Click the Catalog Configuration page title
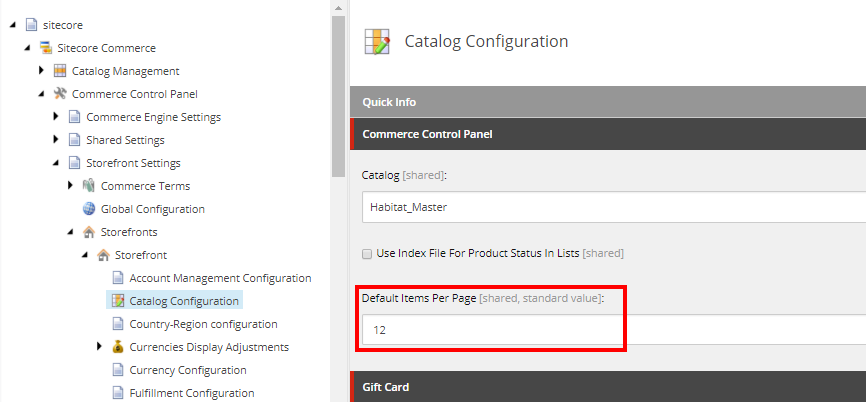Screen dimensions: 866x402 click(x=487, y=41)
